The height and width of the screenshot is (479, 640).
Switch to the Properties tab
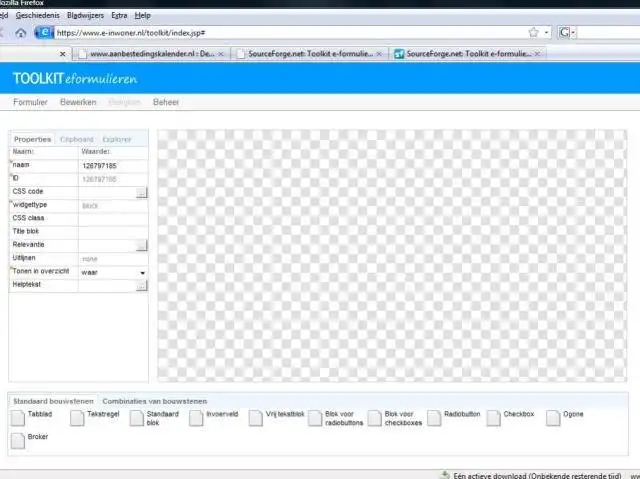pos(32,139)
